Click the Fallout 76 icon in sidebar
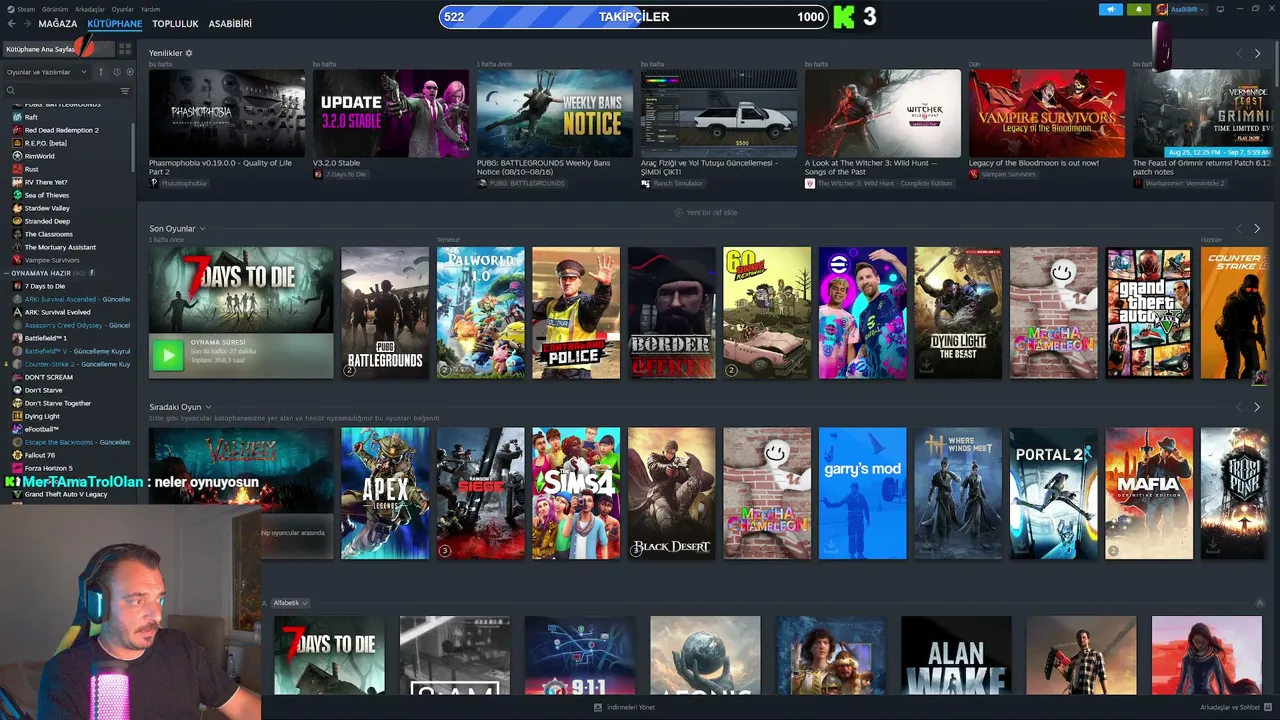 (17, 455)
